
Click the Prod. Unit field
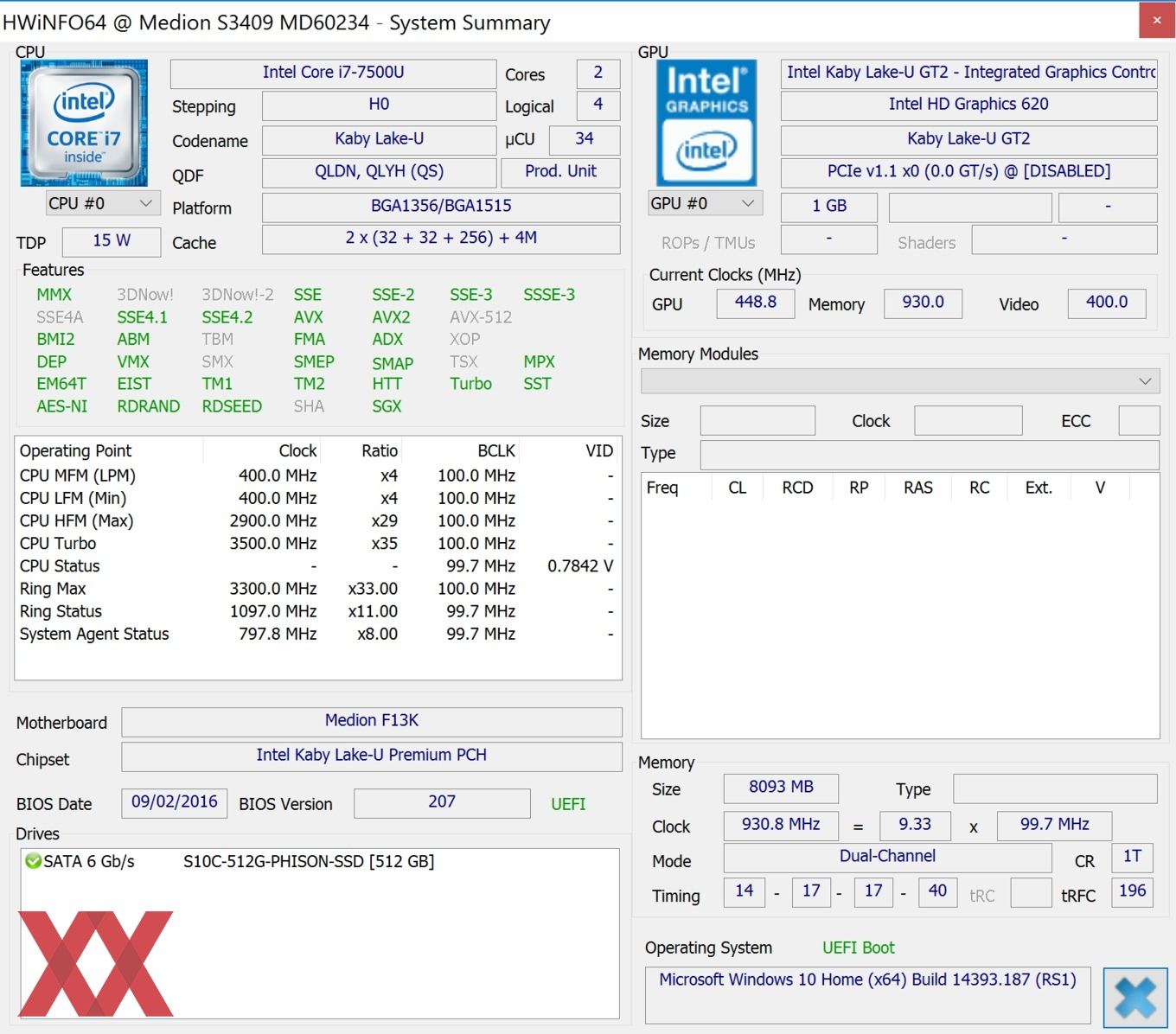[560, 172]
